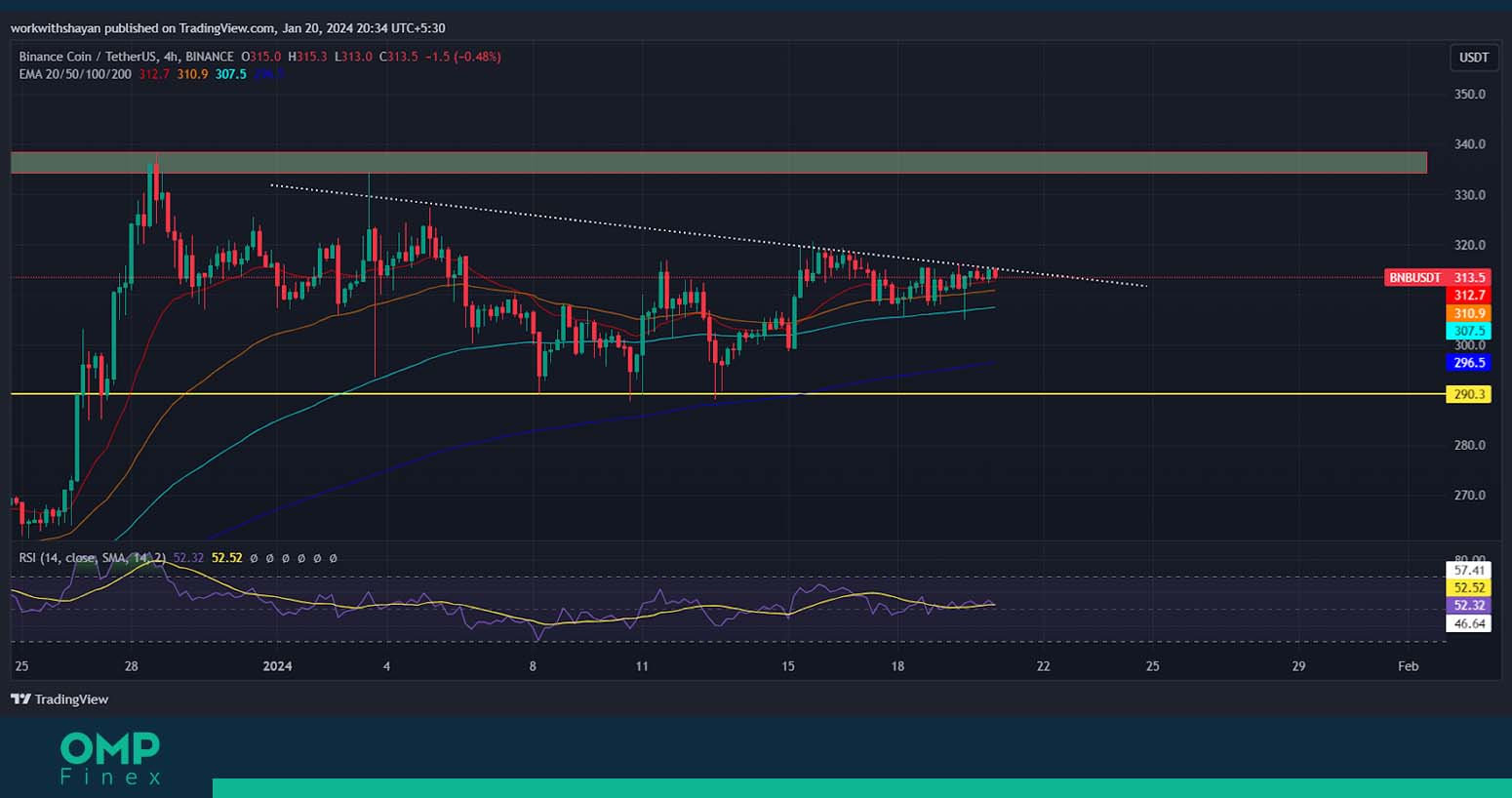The image size is (1512, 798).
Task: Click the 350.0 price axis label
Action: (1469, 95)
